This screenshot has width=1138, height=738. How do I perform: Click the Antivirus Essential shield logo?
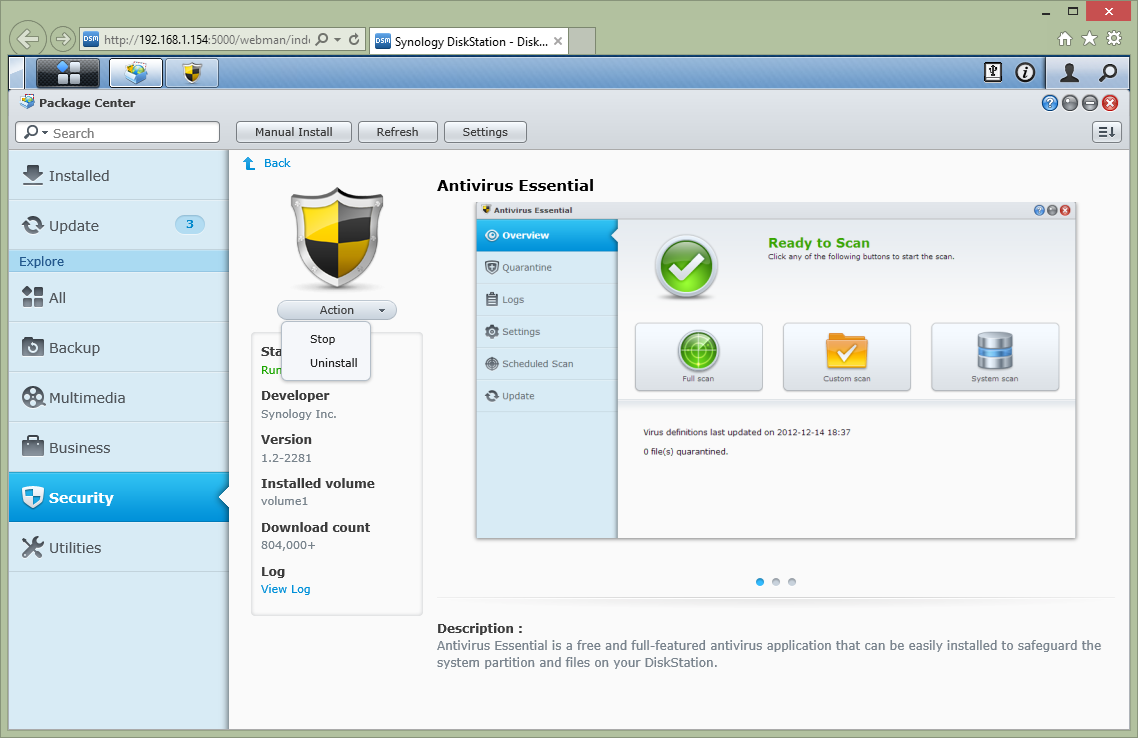pos(337,237)
